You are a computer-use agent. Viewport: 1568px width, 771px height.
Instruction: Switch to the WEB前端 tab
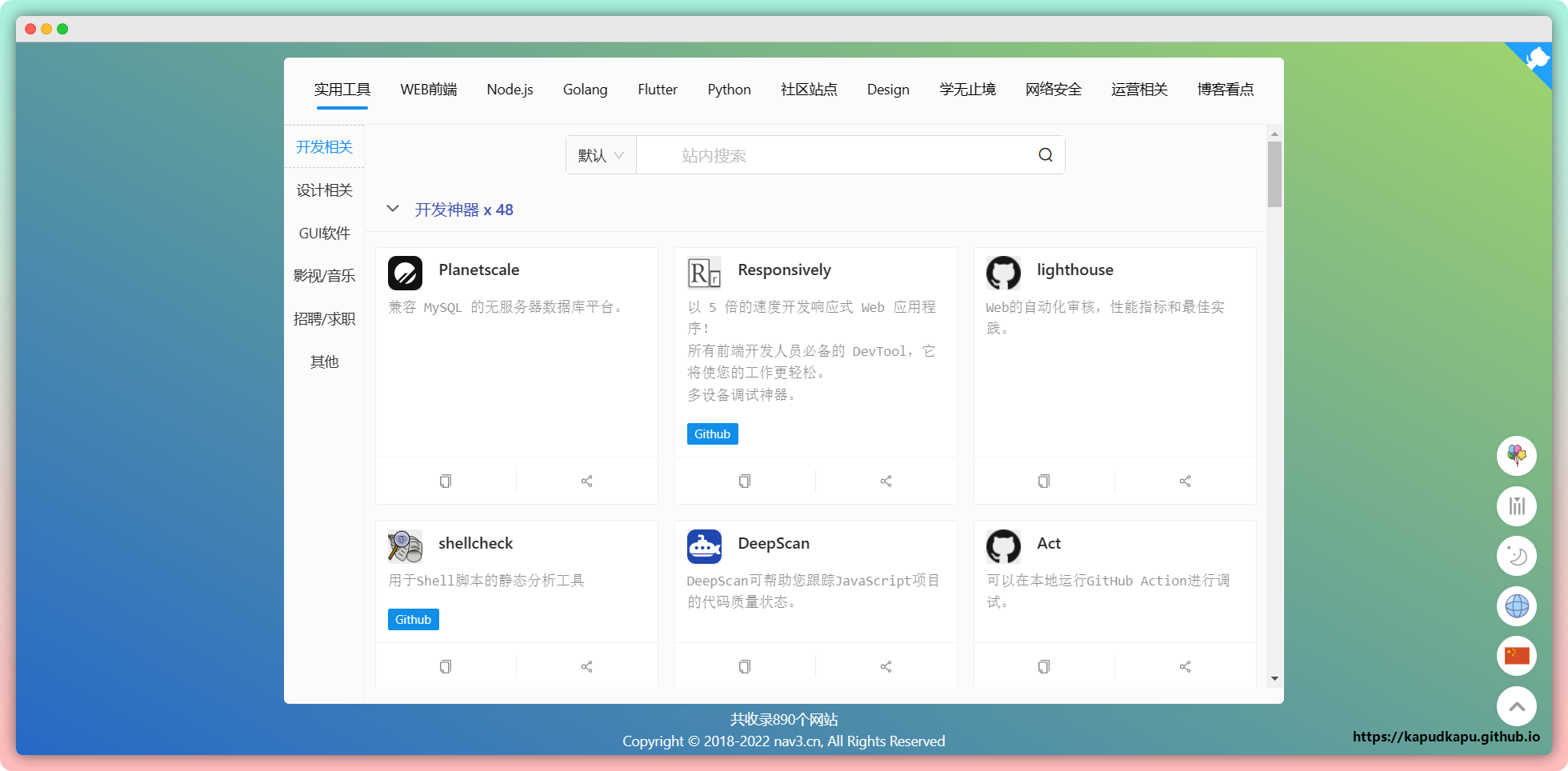[428, 90]
